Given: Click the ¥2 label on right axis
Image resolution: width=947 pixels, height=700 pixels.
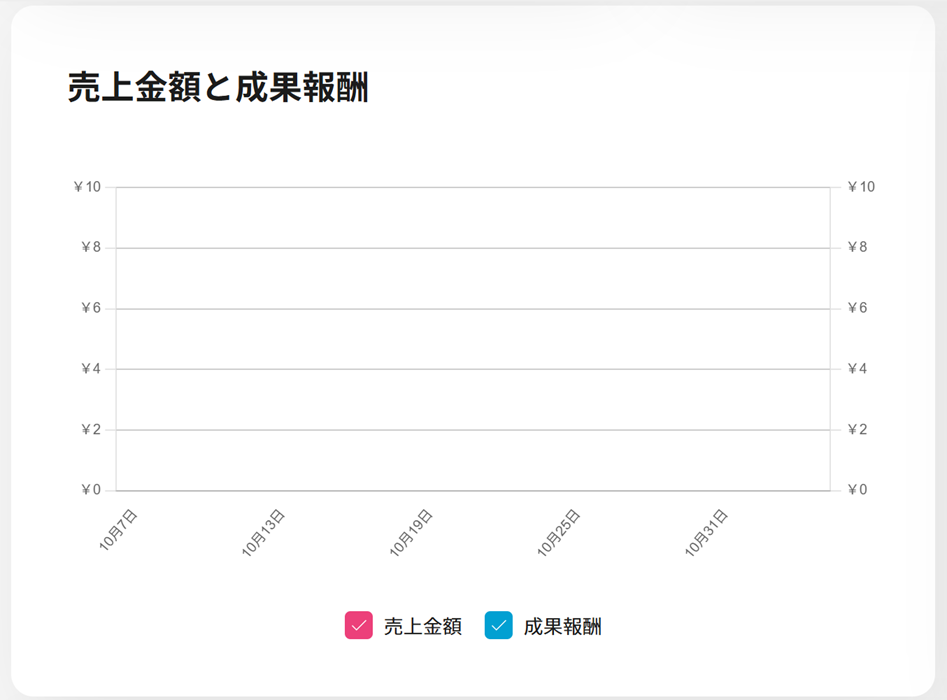Looking at the screenshot, I should (x=857, y=430).
